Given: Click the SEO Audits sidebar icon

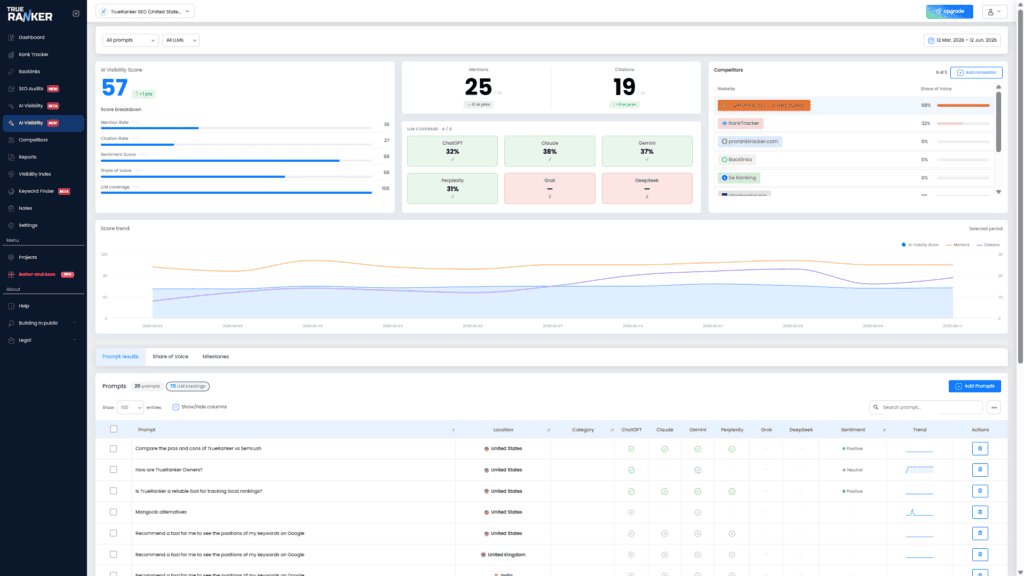Looking at the screenshot, I should 11,89.
